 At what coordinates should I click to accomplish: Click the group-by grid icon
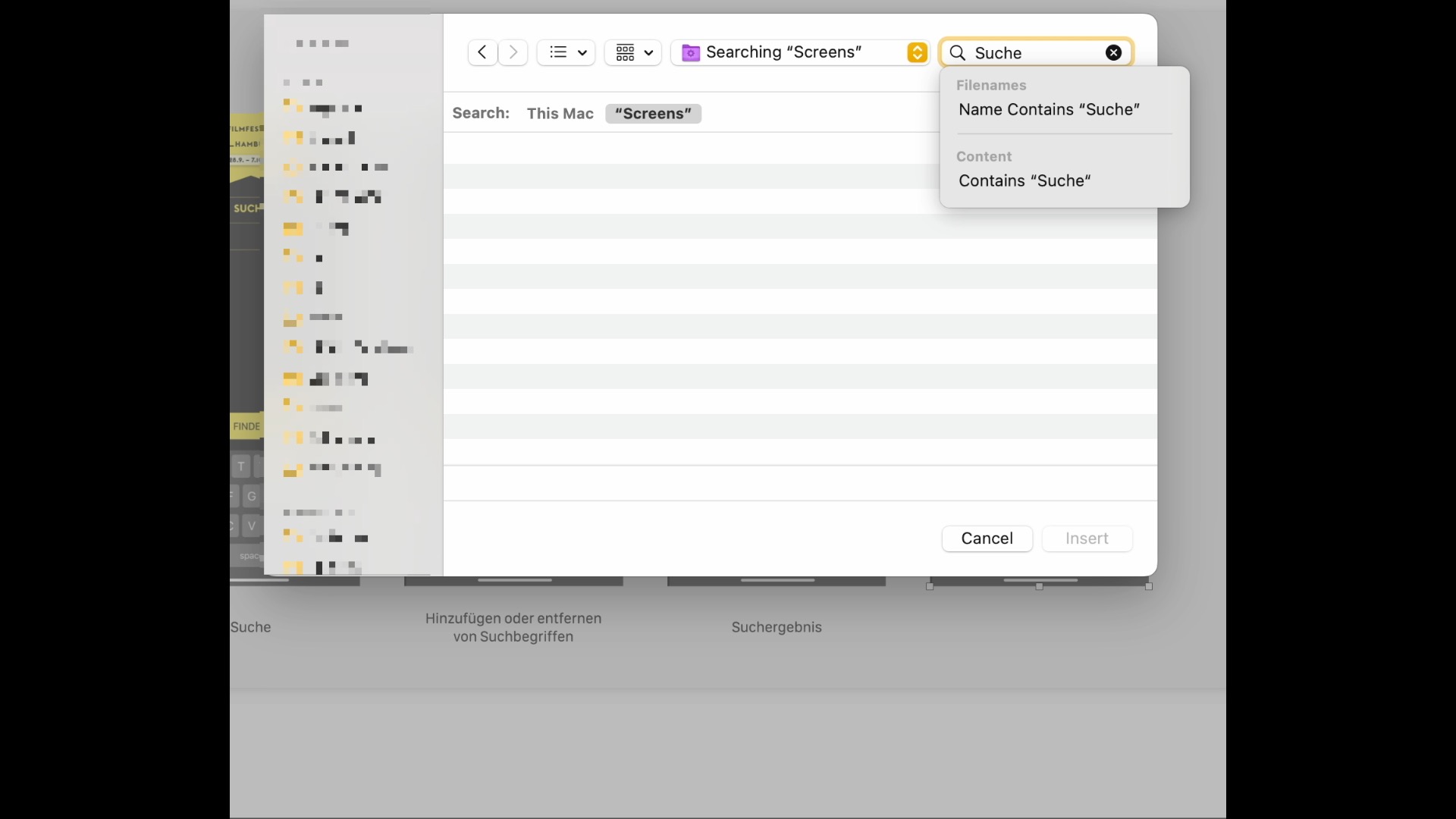point(625,52)
